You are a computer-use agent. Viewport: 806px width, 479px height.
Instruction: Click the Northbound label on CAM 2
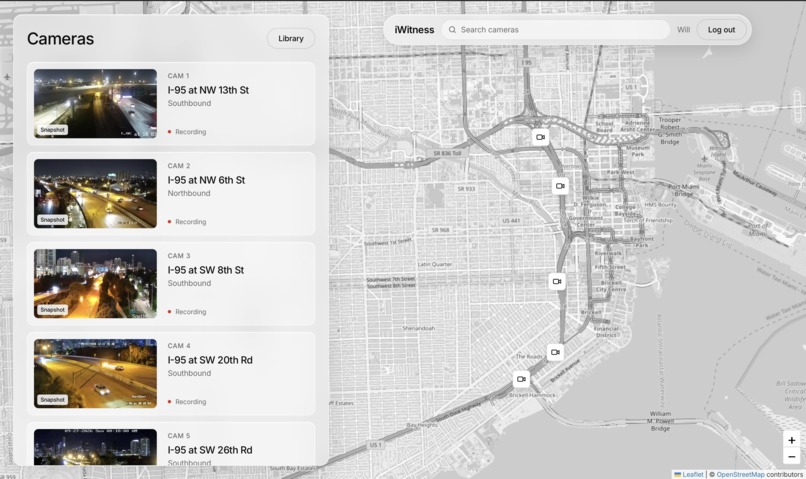[x=189, y=193]
